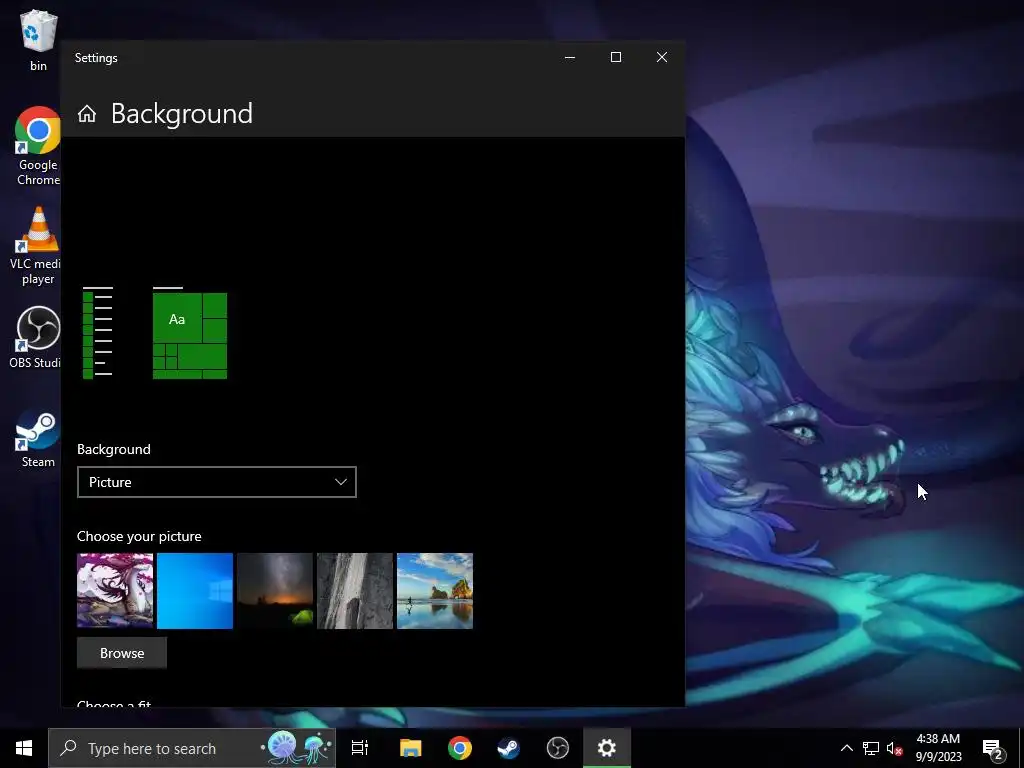
Task: Open the clock and date flyout
Action: (x=938, y=748)
